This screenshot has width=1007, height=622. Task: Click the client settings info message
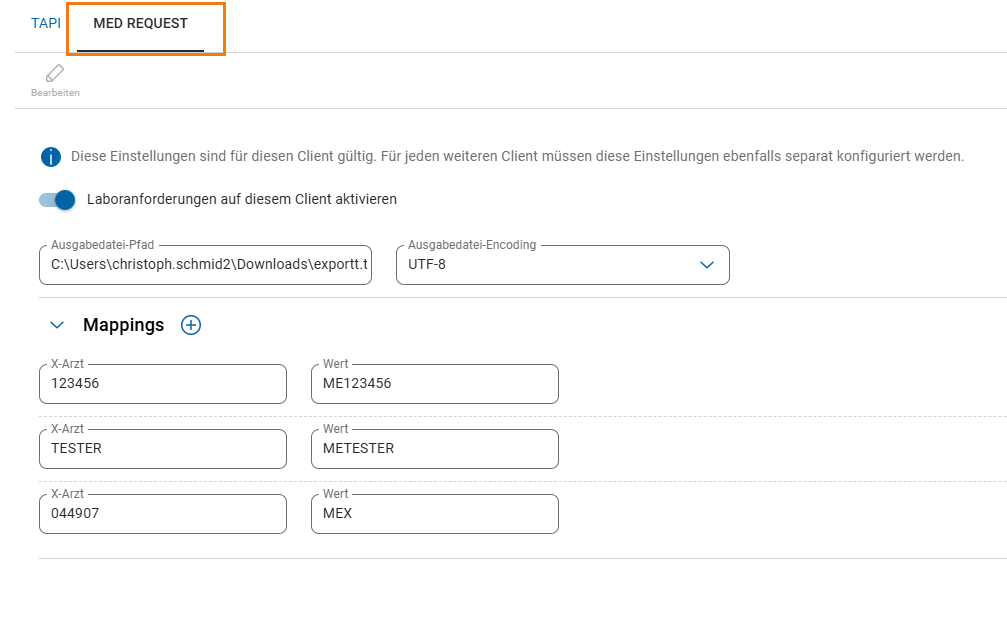518,156
